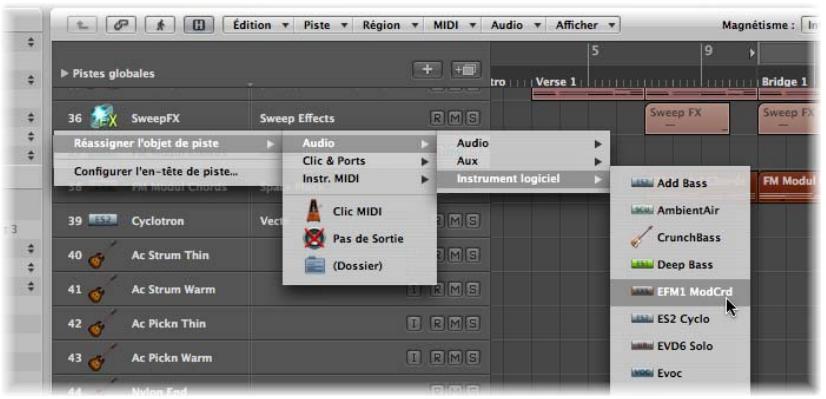
Task: Choose the AmbientAir instrument icon
Action: pyautogui.click(x=642, y=210)
